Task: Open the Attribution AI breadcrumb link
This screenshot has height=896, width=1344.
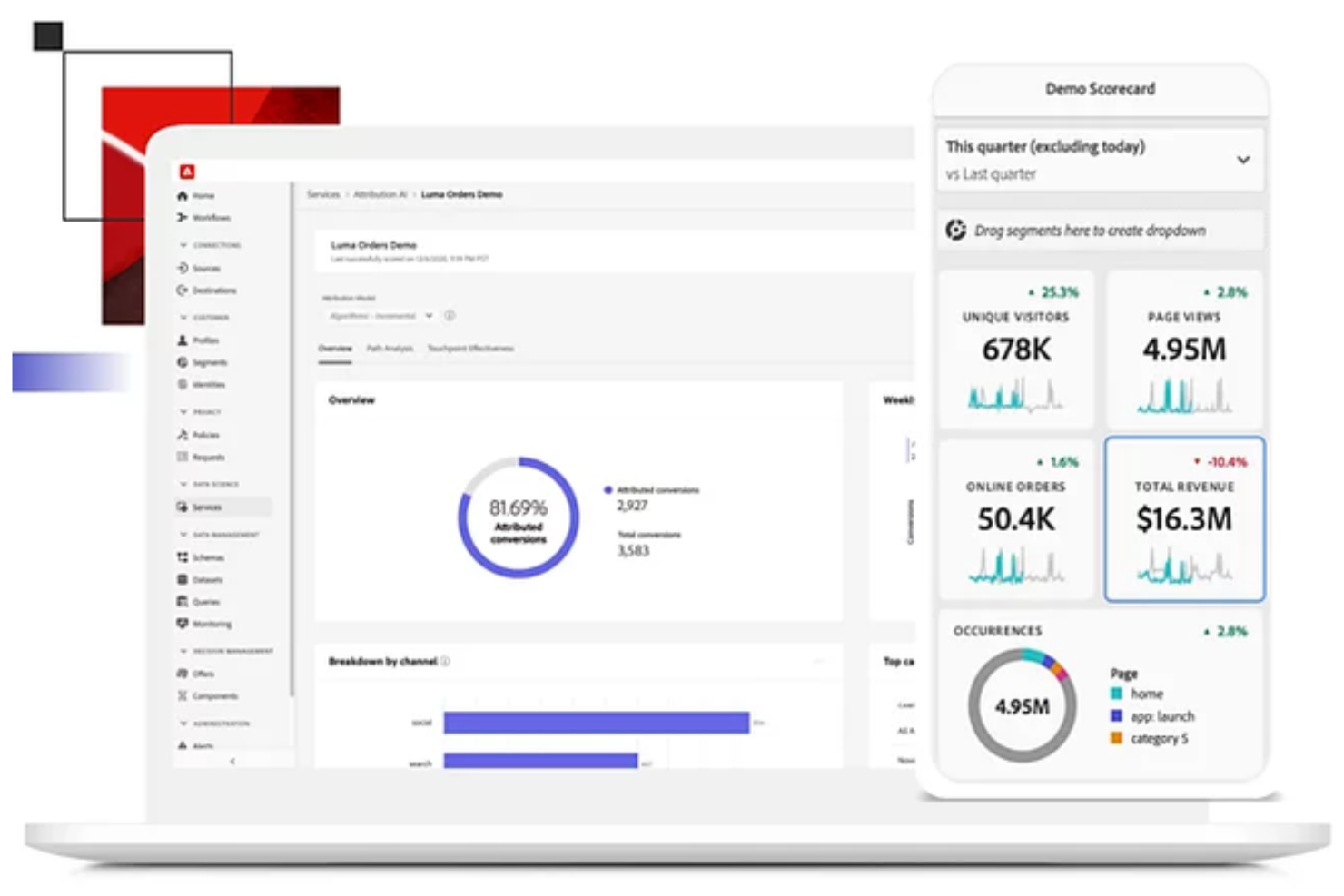Action: pyautogui.click(x=380, y=194)
